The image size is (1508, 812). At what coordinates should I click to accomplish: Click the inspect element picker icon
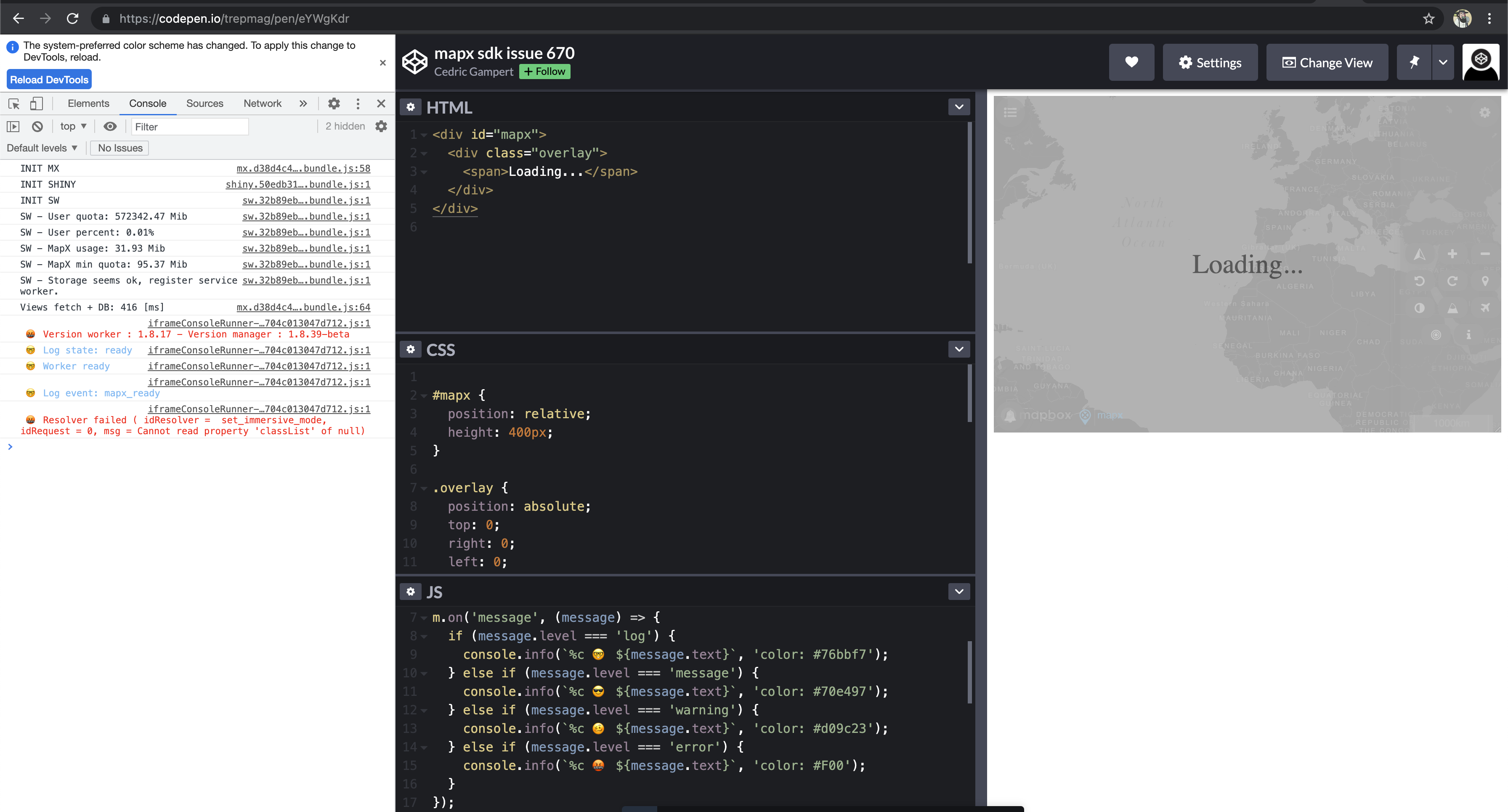tap(14, 103)
